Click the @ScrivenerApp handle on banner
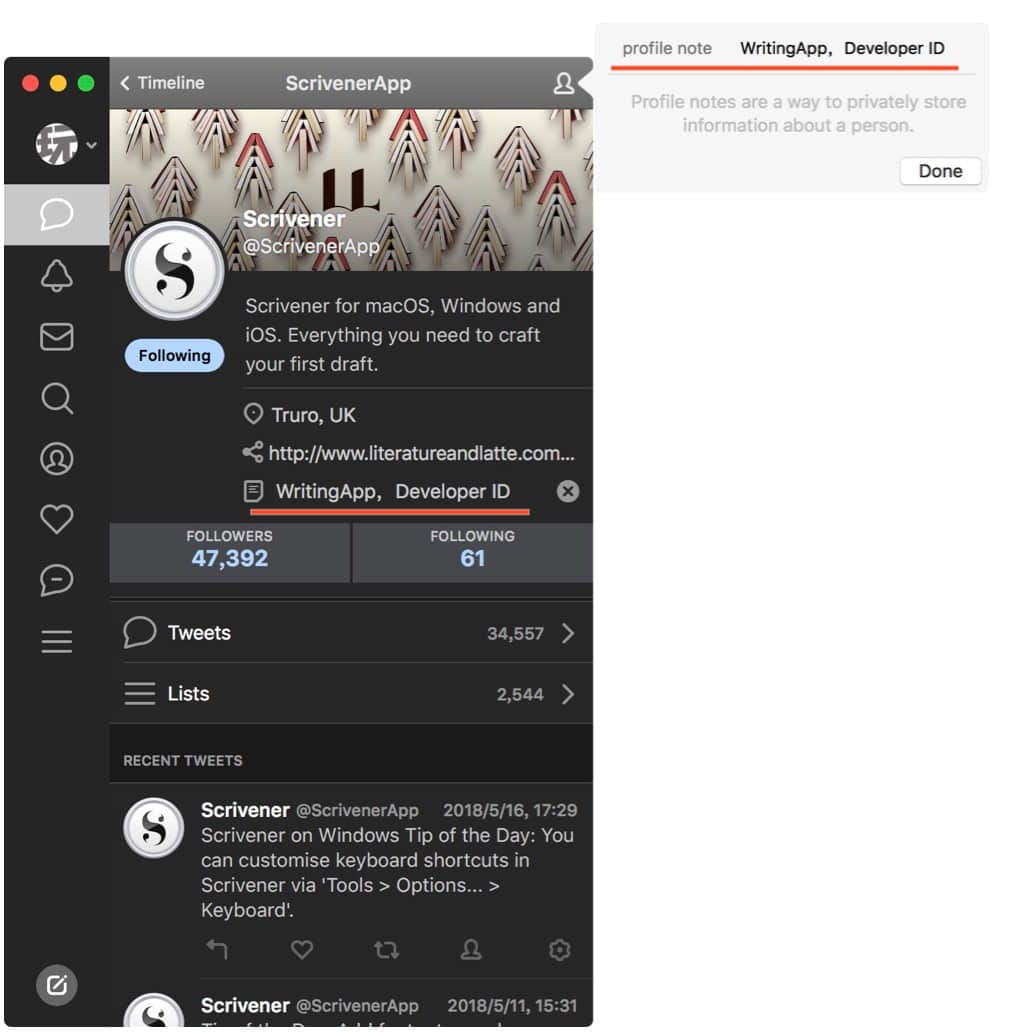The height and width of the screenshot is (1032, 1012). tap(311, 246)
